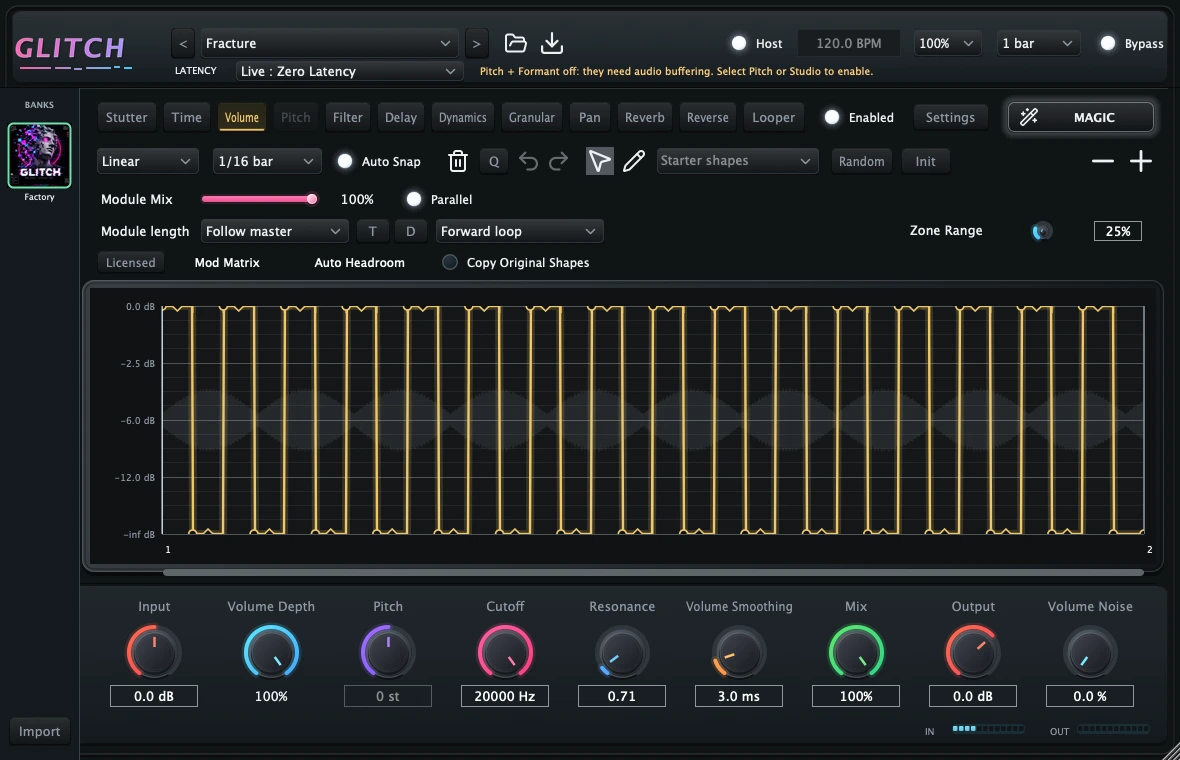1180x760 pixels.
Task: Open the Starter shapes dropdown
Action: point(738,161)
